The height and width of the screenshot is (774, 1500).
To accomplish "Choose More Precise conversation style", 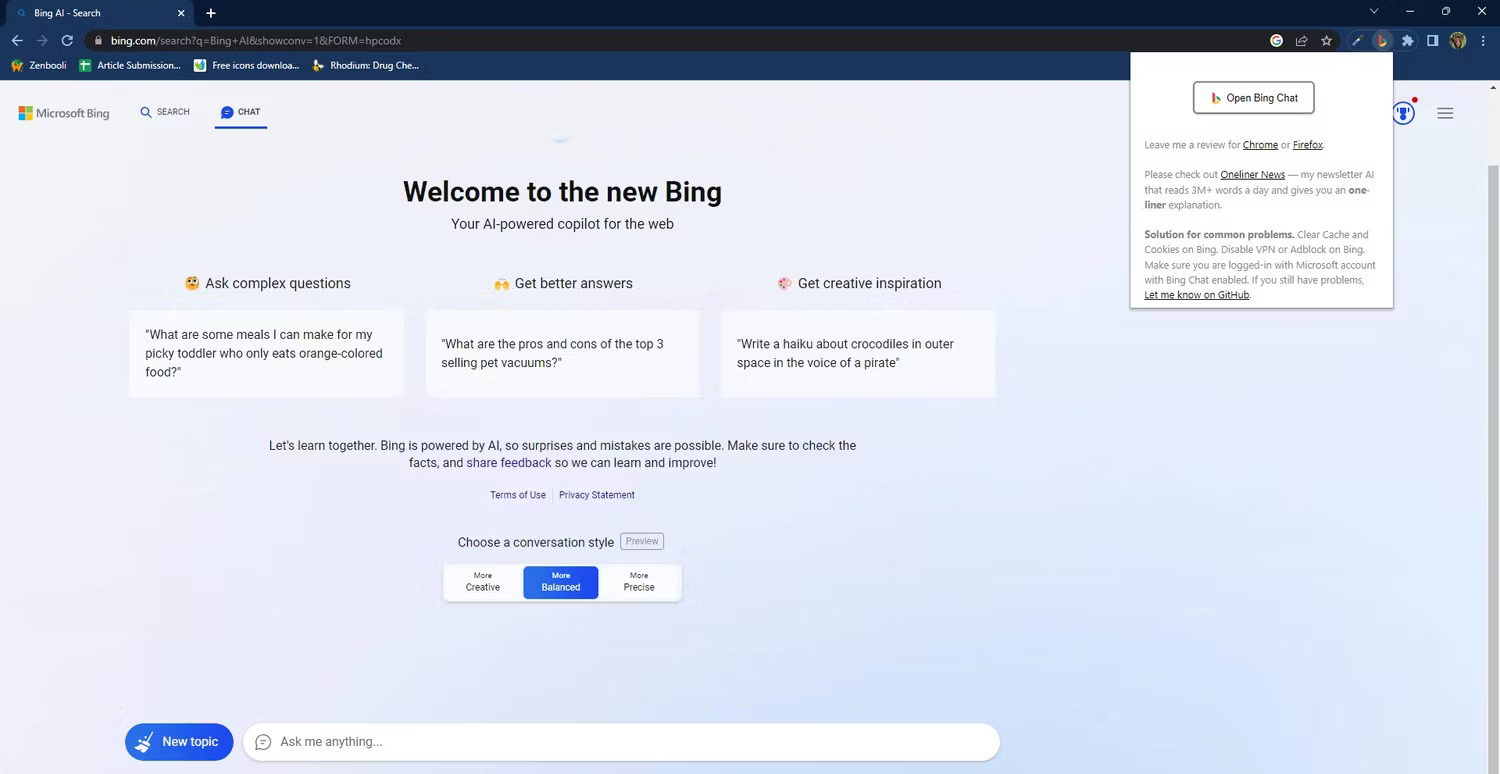I will coord(639,582).
